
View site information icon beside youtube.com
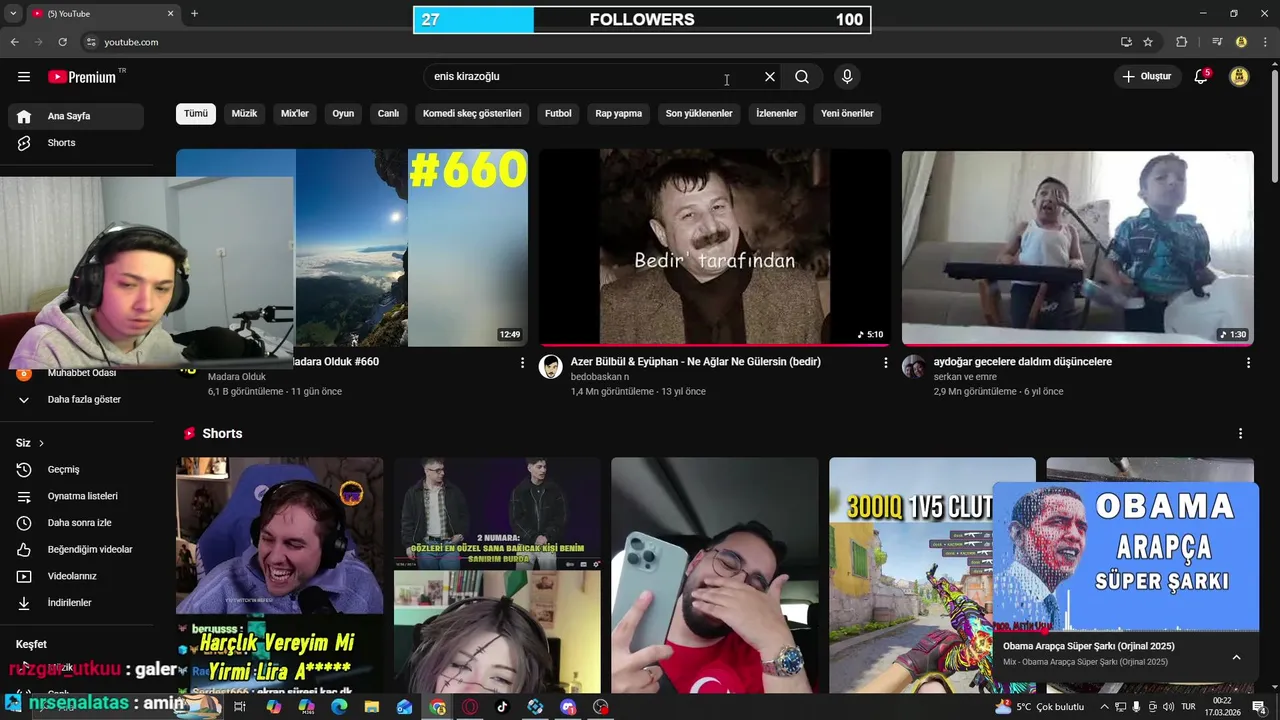pyautogui.click(x=91, y=42)
